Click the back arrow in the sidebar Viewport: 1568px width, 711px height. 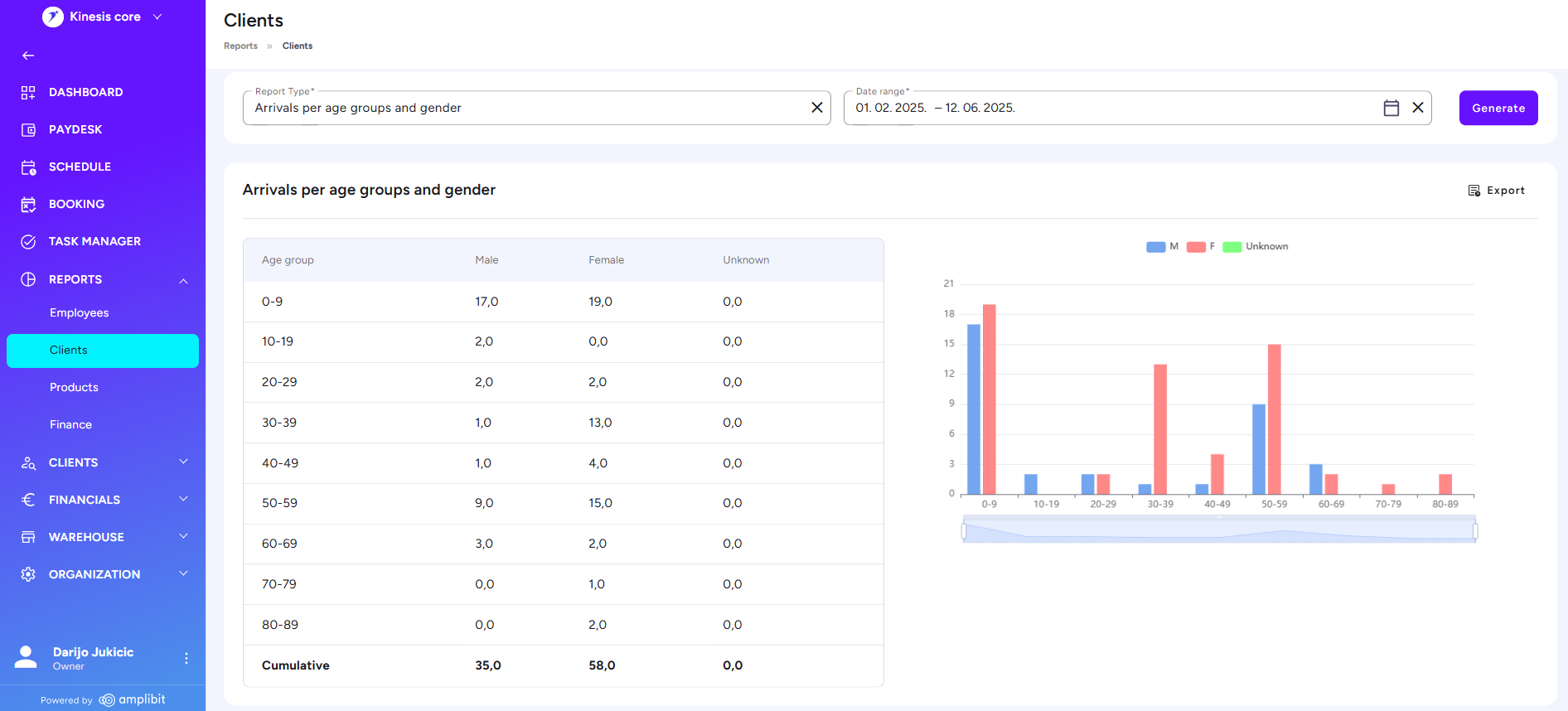pyautogui.click(x=28, y=56)
